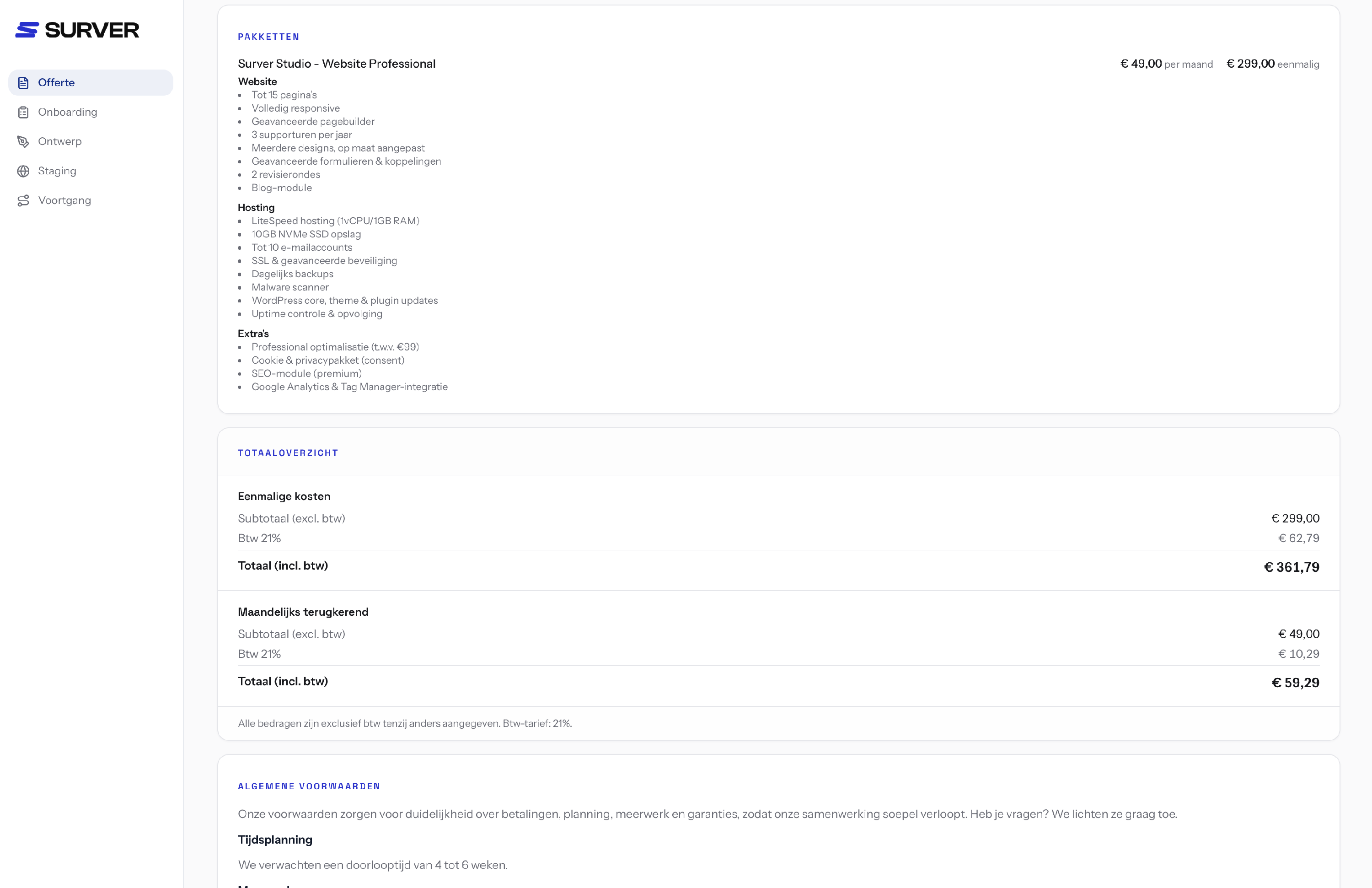The image size is (1372, 888).
Task: Click the Pakketten section heading
Action: (x=268, y=37)
